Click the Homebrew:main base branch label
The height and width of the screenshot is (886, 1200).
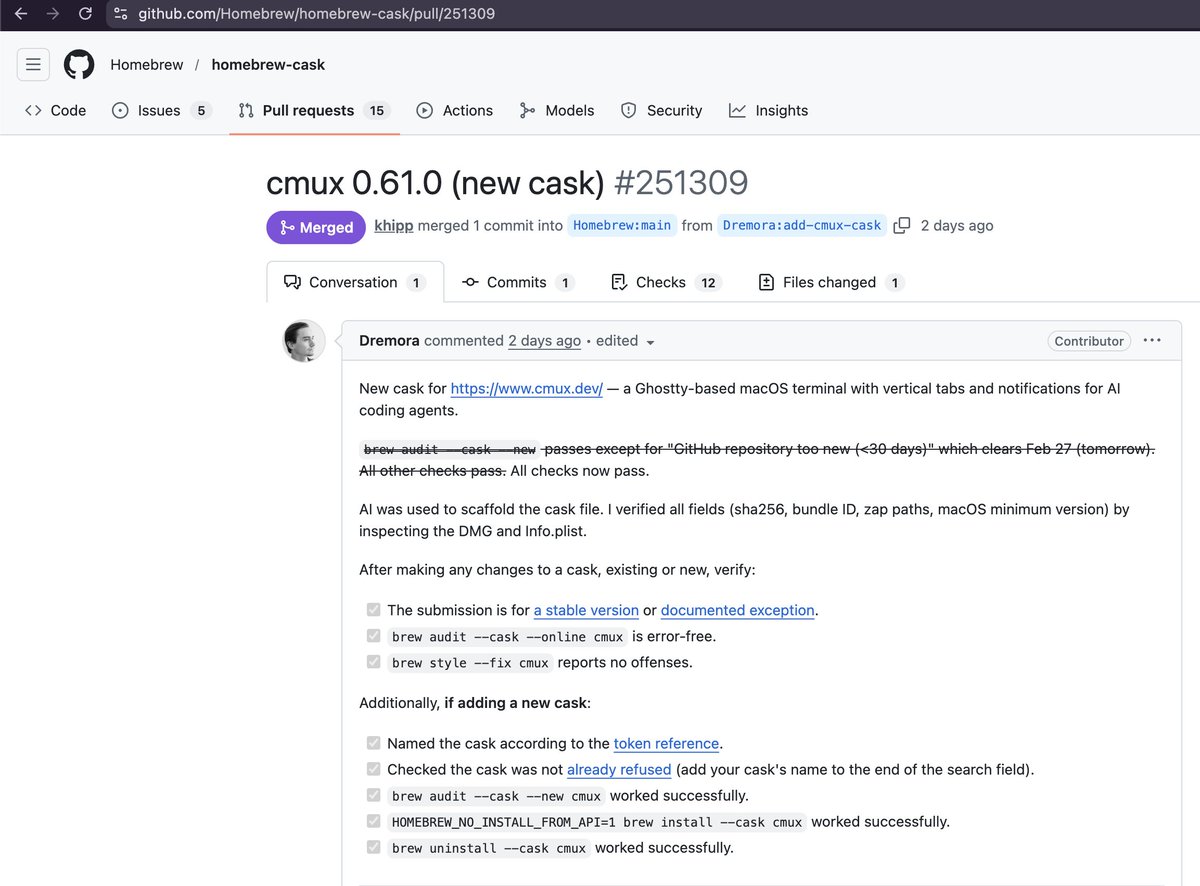pyautogui.click(x=622, y=226)
